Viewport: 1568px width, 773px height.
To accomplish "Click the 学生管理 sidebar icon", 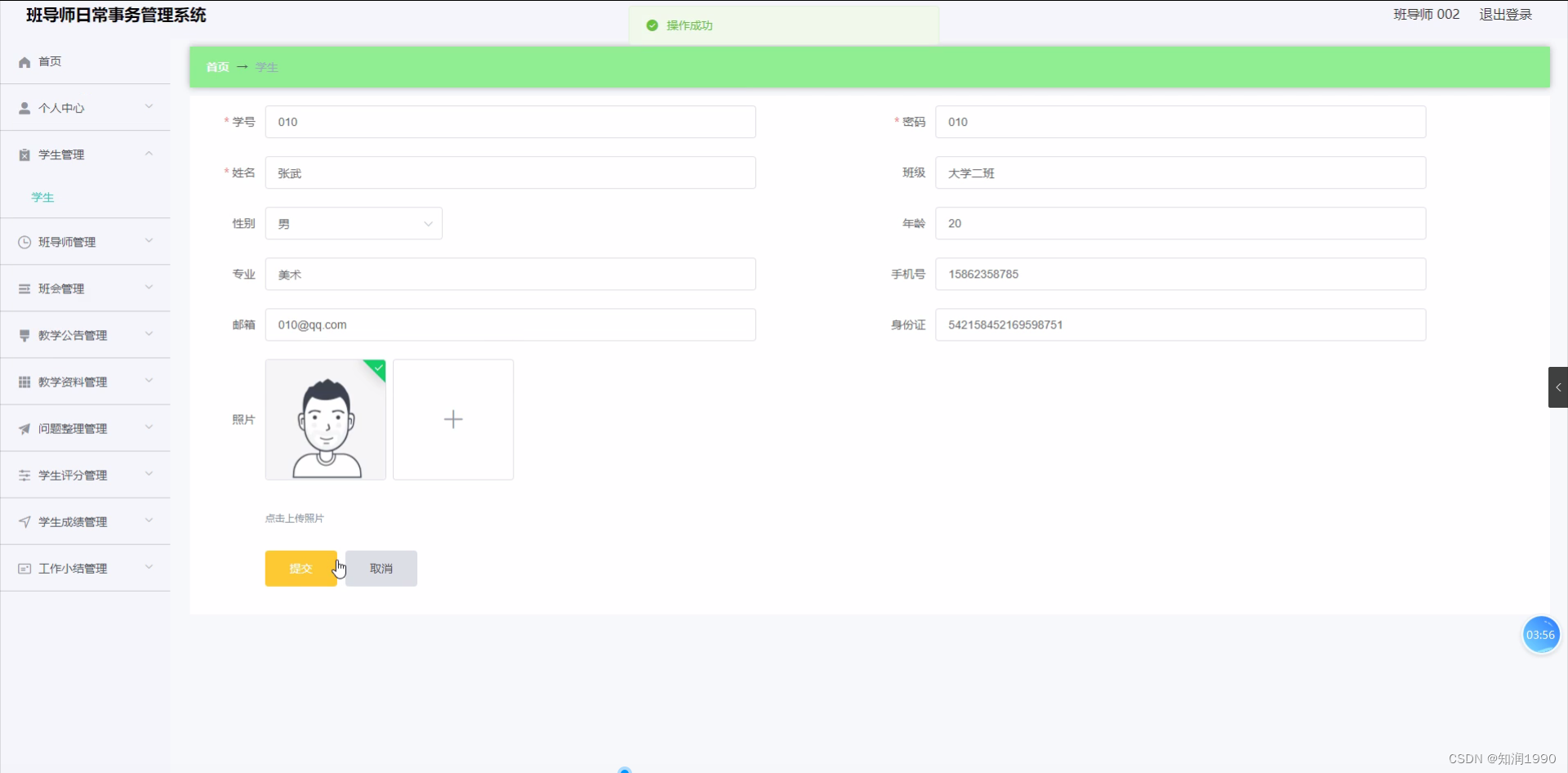I will (x=24, y=154).
